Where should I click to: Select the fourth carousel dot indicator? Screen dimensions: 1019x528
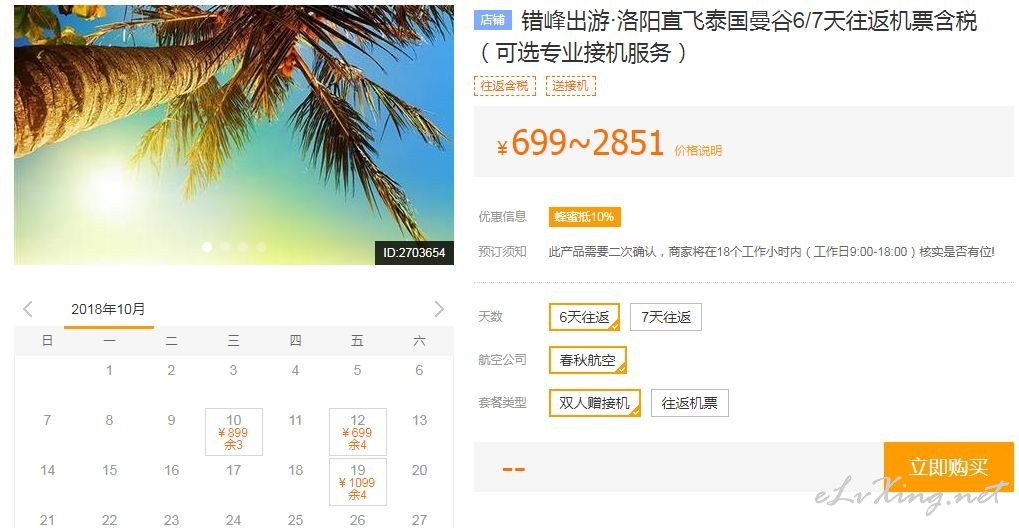261,247
